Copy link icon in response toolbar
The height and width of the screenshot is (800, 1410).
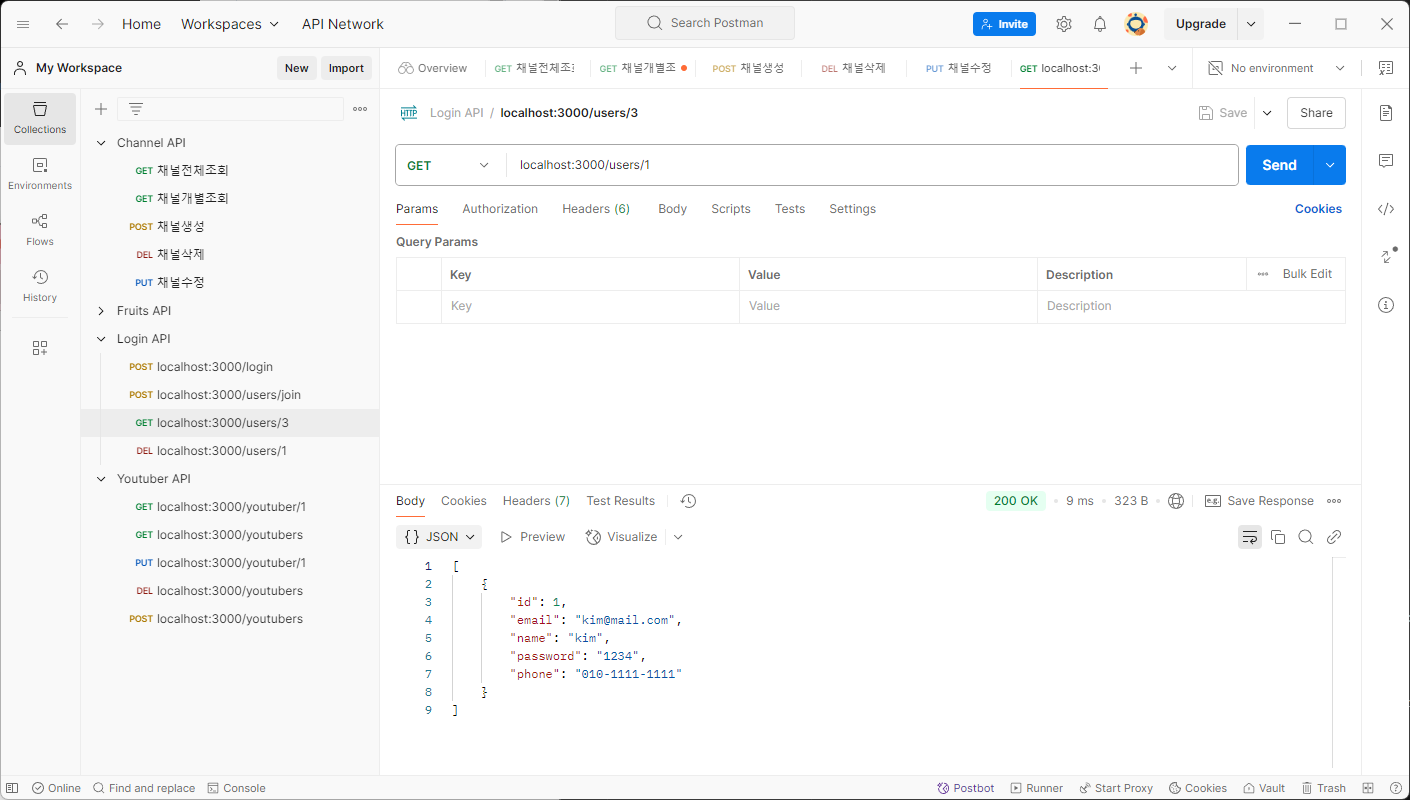tap(1334, 537)
